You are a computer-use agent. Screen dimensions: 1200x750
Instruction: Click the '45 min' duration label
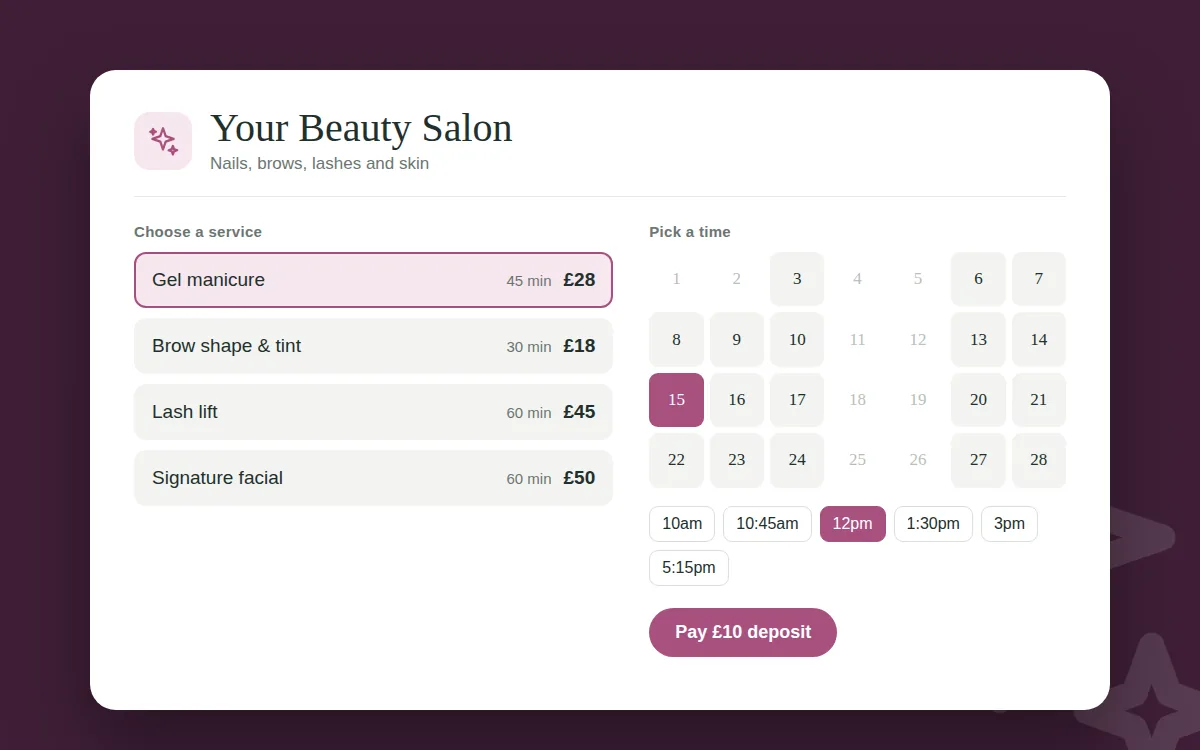pyautogui.click(x=529, y=281)
